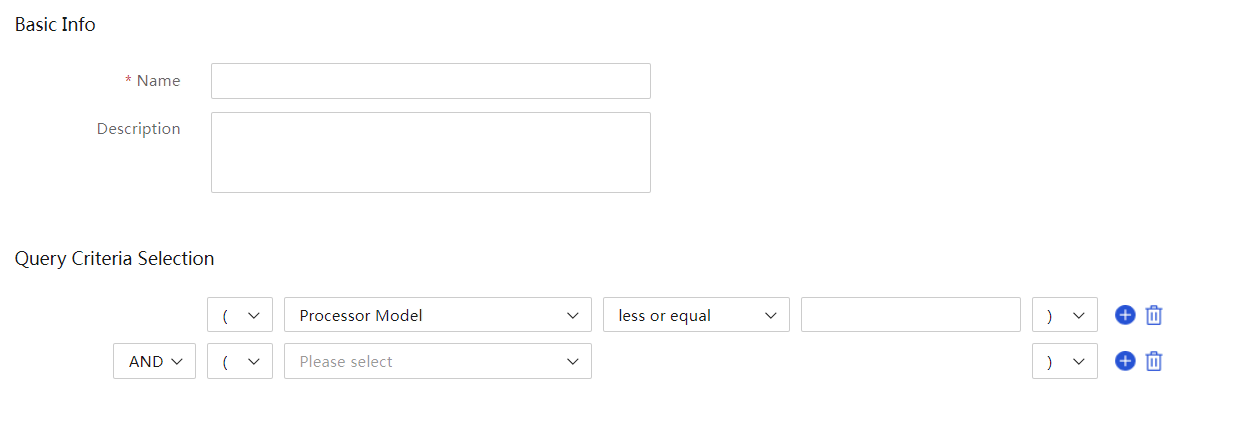
Task: Delete the Processor Model criteria row
Action: coord(1154,315)
